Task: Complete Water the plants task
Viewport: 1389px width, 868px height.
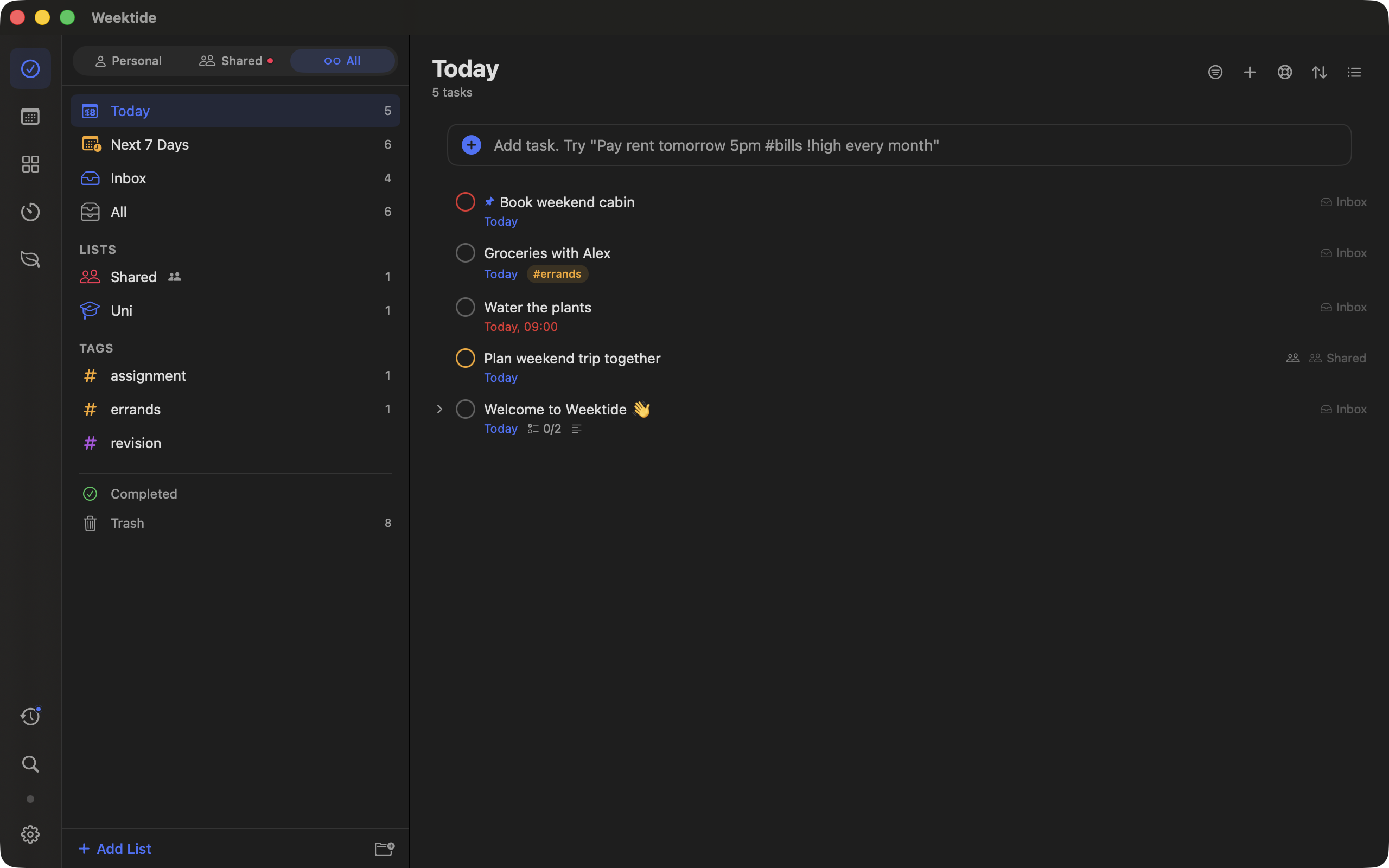Action: pyautogui.click(x=466, y=307)
